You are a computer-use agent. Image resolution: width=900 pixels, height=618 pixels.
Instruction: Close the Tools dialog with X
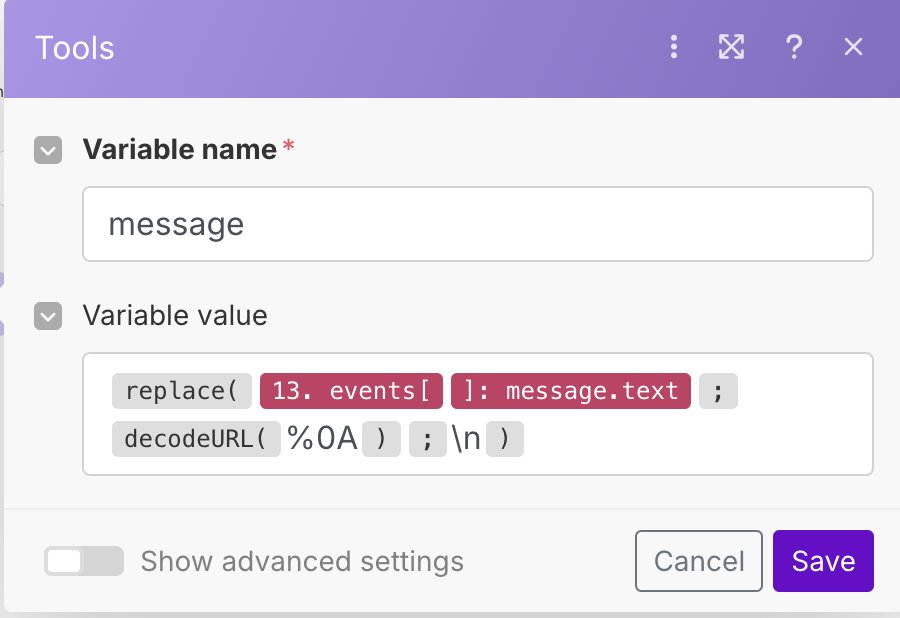tap(853, 47)
